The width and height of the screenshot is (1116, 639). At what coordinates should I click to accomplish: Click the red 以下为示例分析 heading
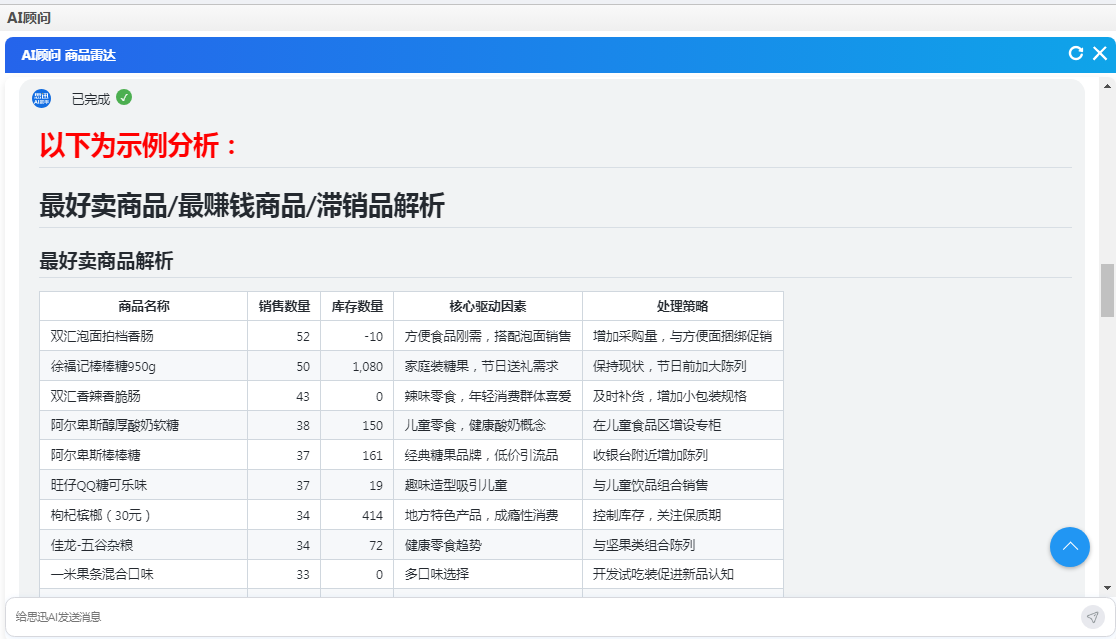click(138, 145)
